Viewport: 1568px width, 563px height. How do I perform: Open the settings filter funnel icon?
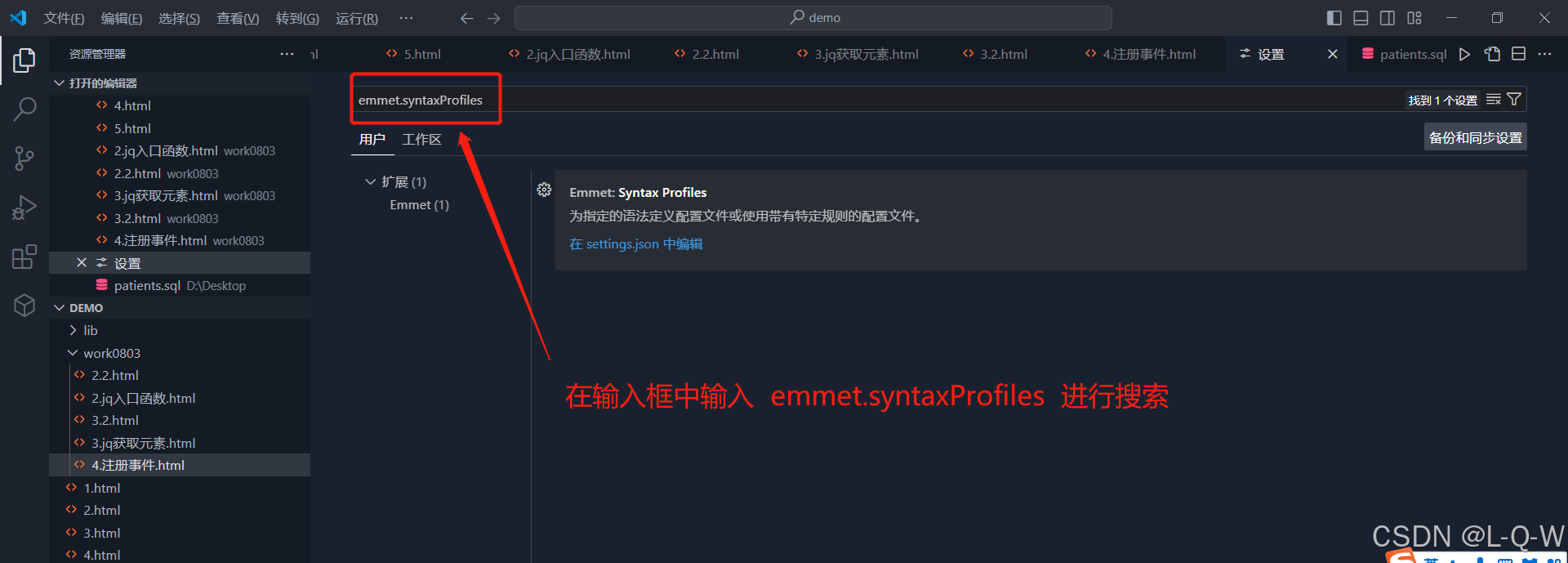(1514, 100)
